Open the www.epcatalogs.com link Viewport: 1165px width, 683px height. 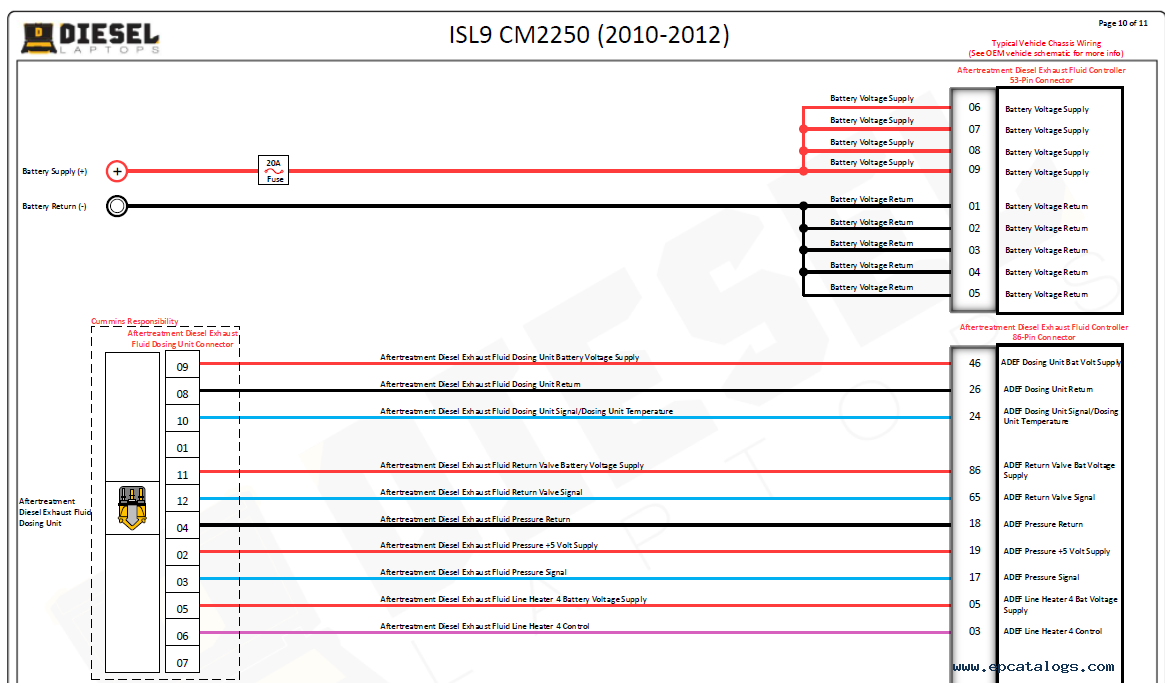[x=1033, y=667]
